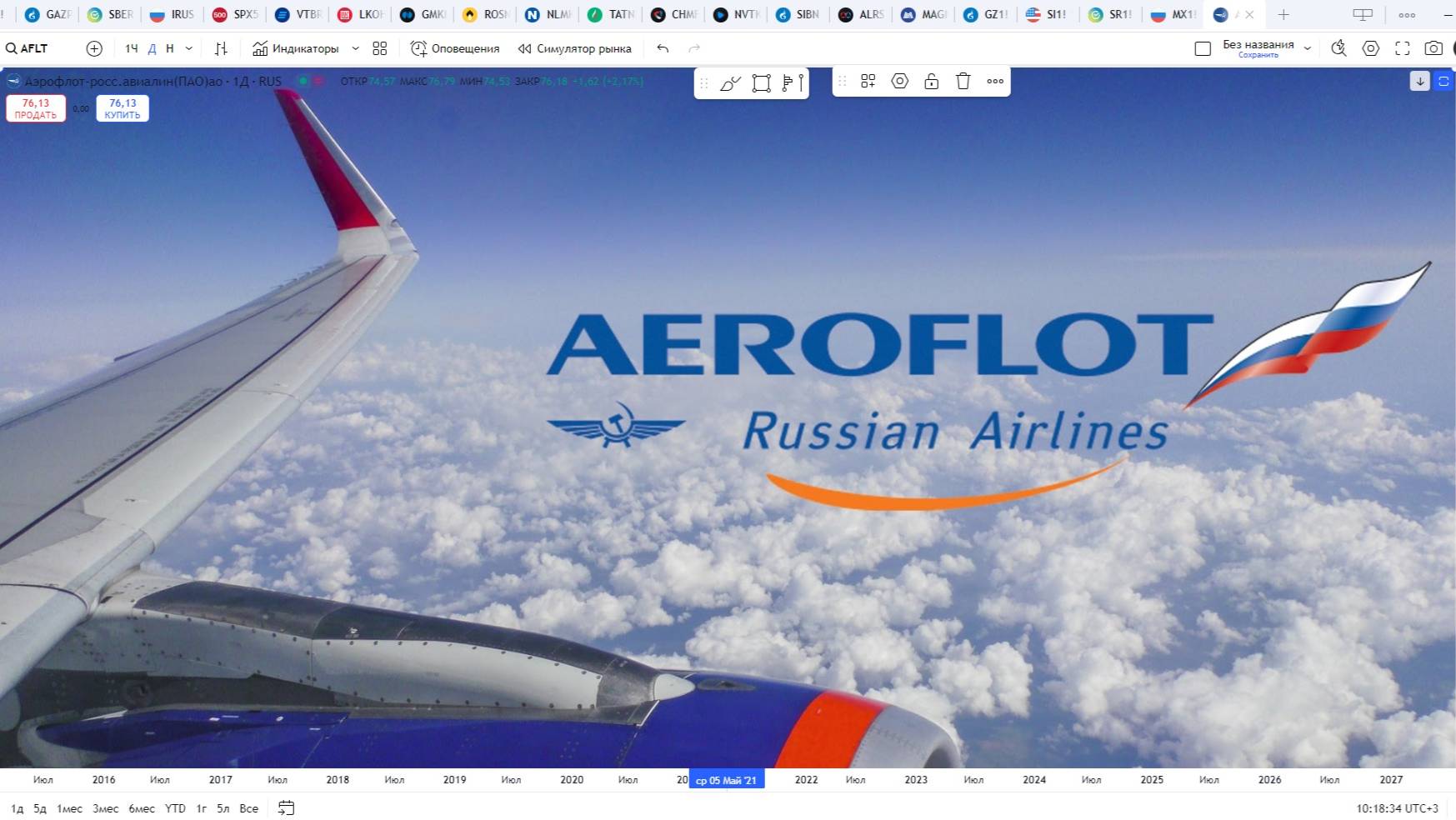The width and height of the screenshot is (1456, 820).
Task: Open the IRUS tab
Action: click(172, 14)
